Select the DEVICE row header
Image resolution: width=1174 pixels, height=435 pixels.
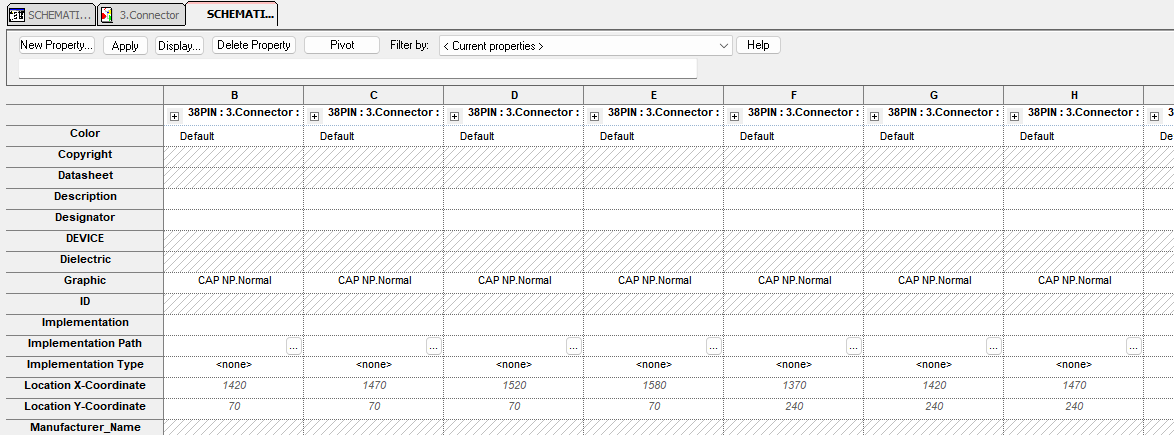85,239
